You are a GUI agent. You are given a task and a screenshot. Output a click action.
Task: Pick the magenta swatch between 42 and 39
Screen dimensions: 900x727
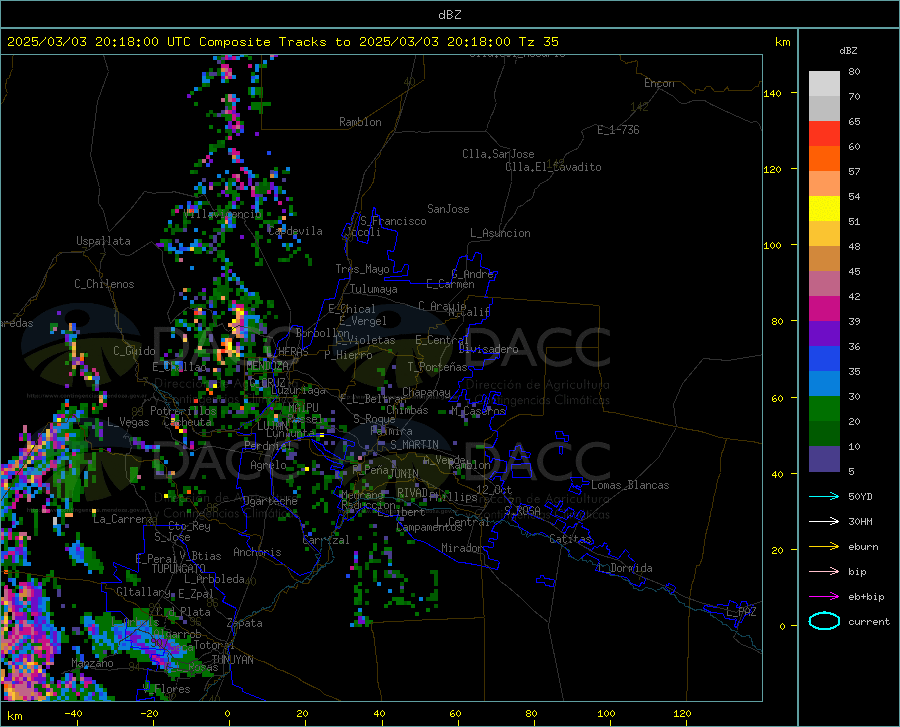[824, 309]
